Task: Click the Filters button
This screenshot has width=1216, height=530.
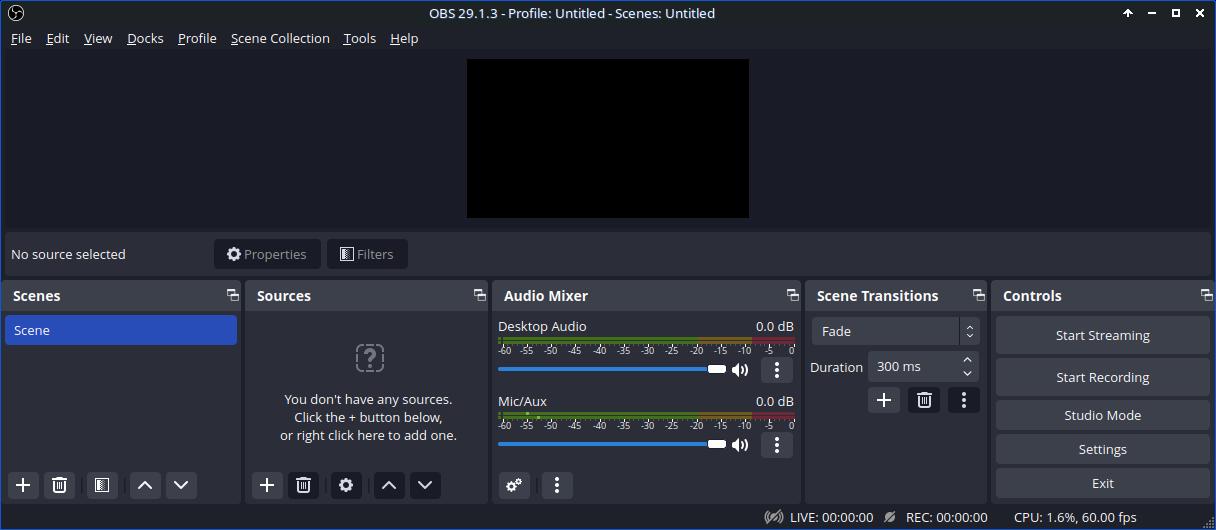Action: 367,254
